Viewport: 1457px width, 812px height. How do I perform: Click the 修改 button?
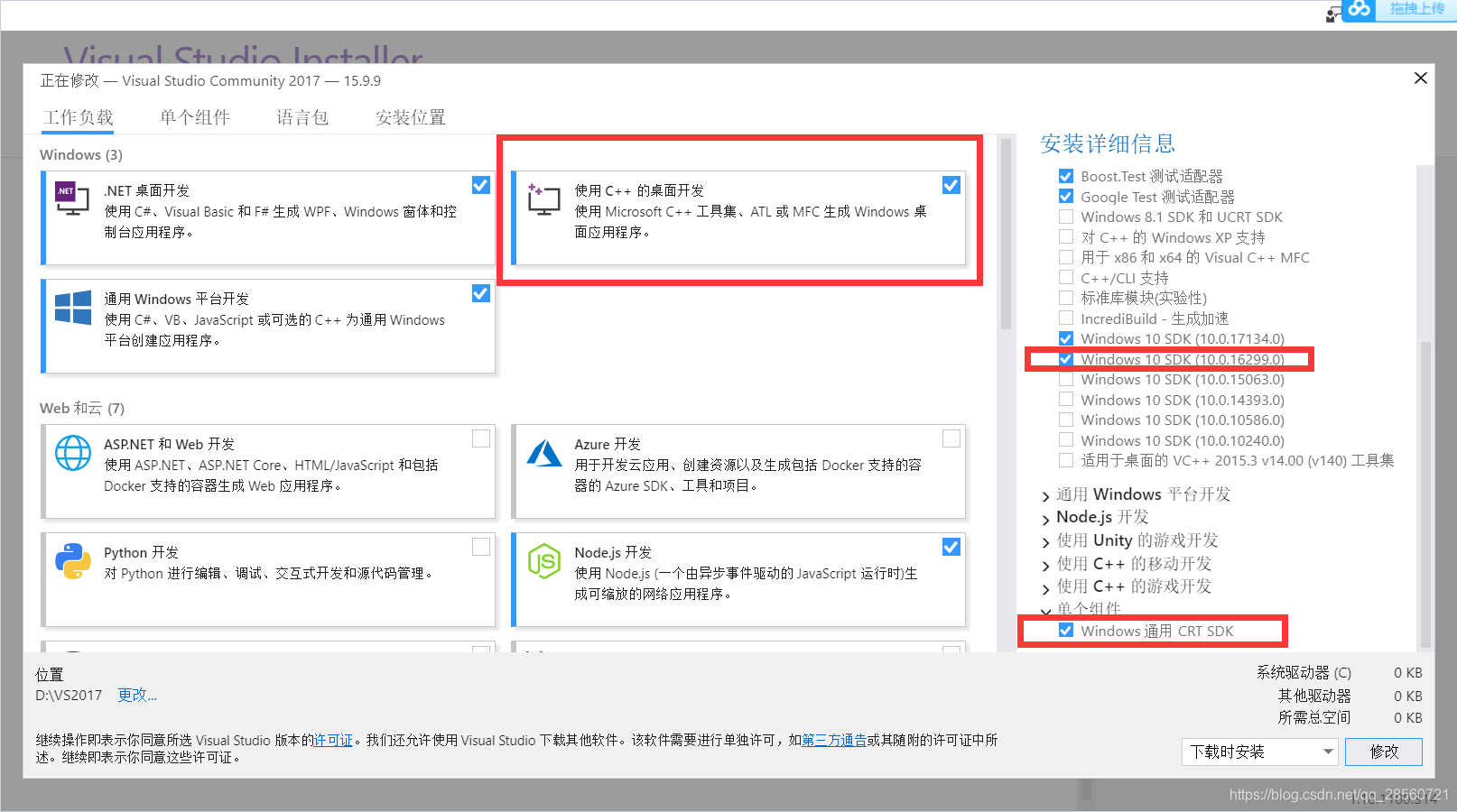(1384, 752)
